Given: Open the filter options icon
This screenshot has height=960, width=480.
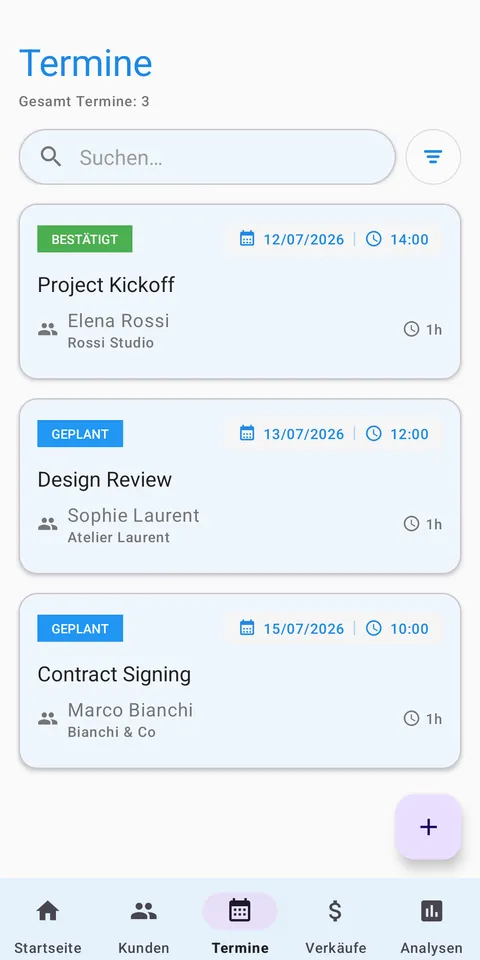Looking at the screenshot, I should 433,157.
